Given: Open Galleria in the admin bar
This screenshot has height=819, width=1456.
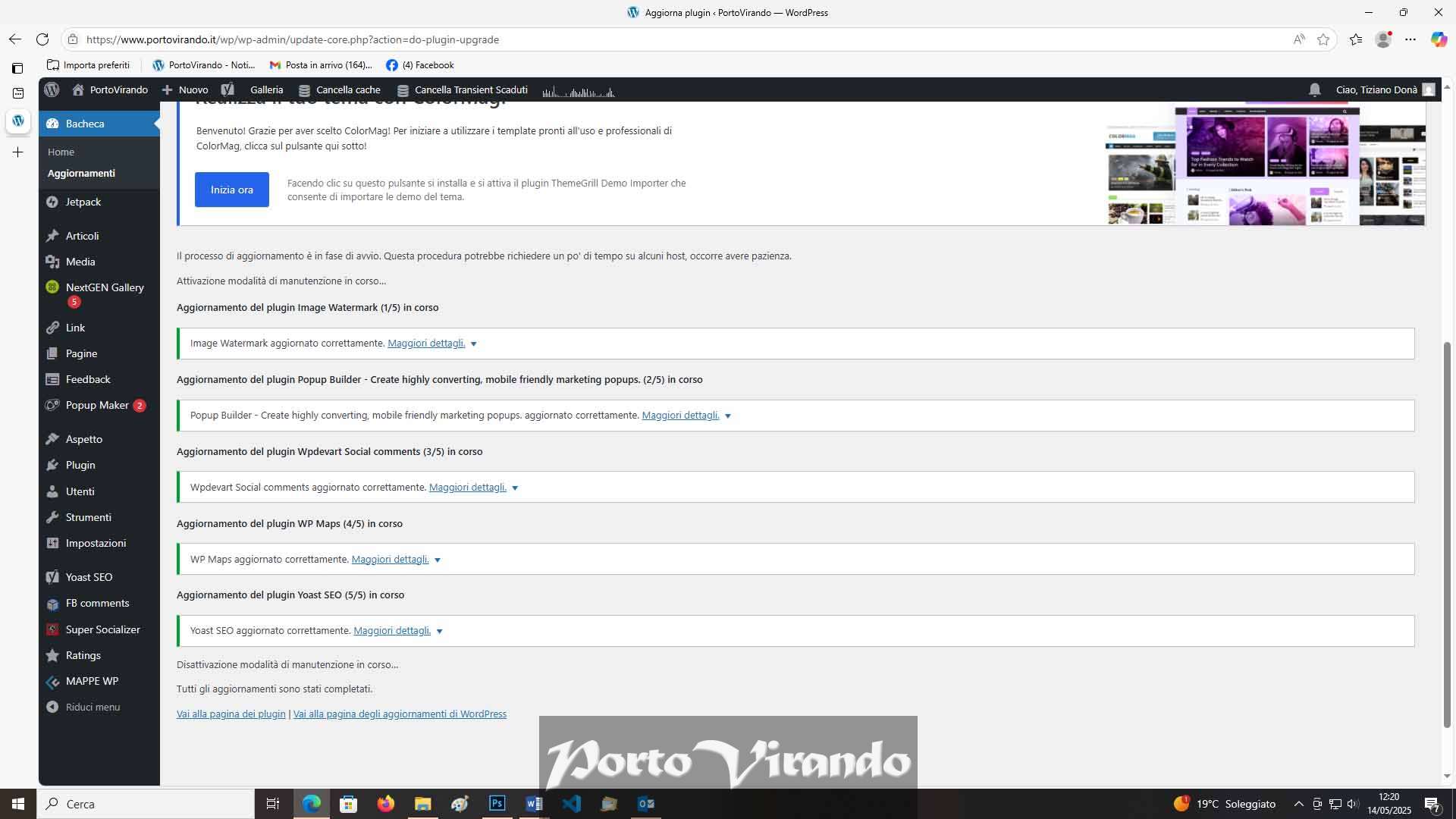Looking at the screenshot, I should point(266,89).
